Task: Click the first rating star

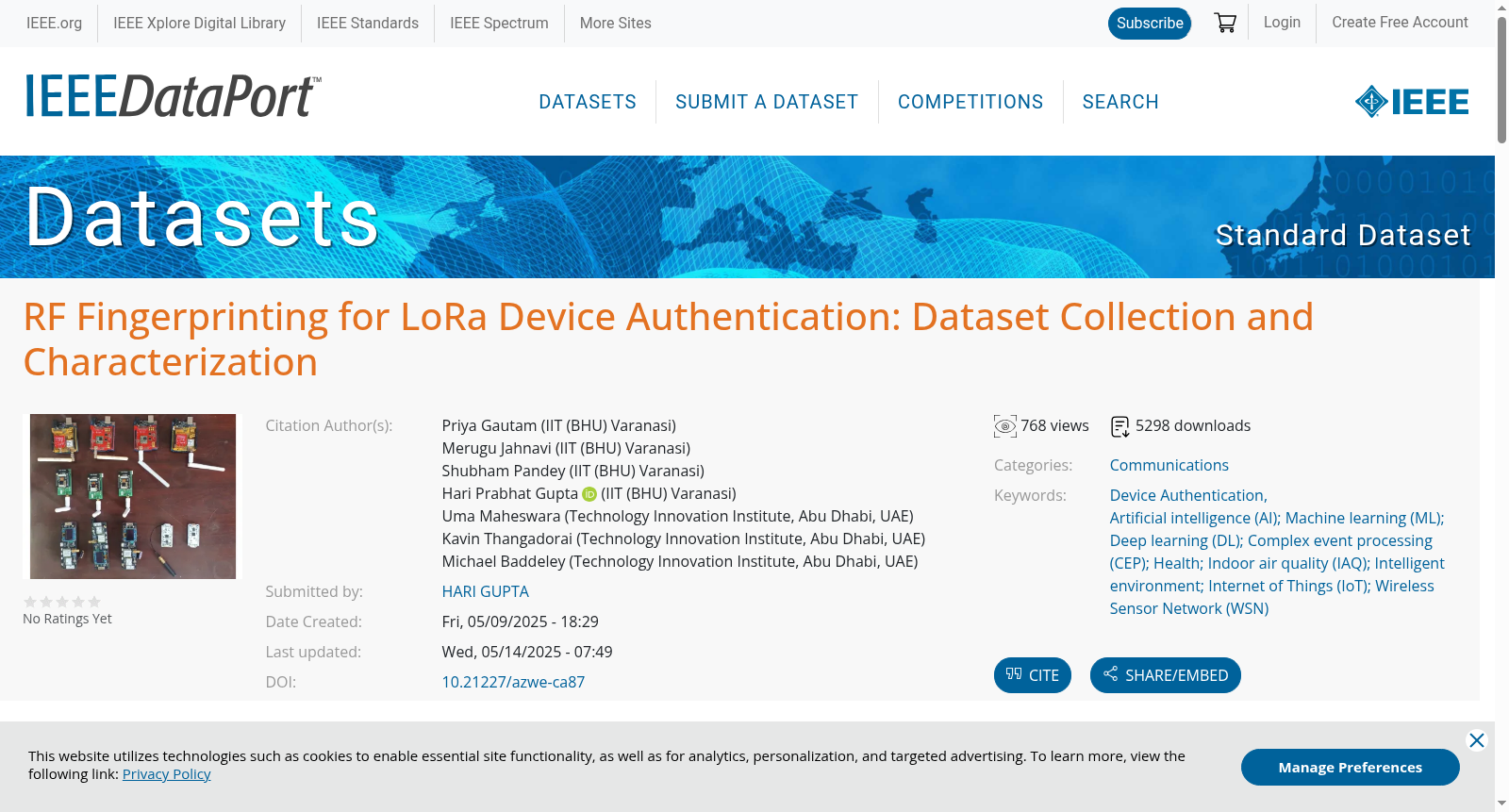Action: click(30, 602)
